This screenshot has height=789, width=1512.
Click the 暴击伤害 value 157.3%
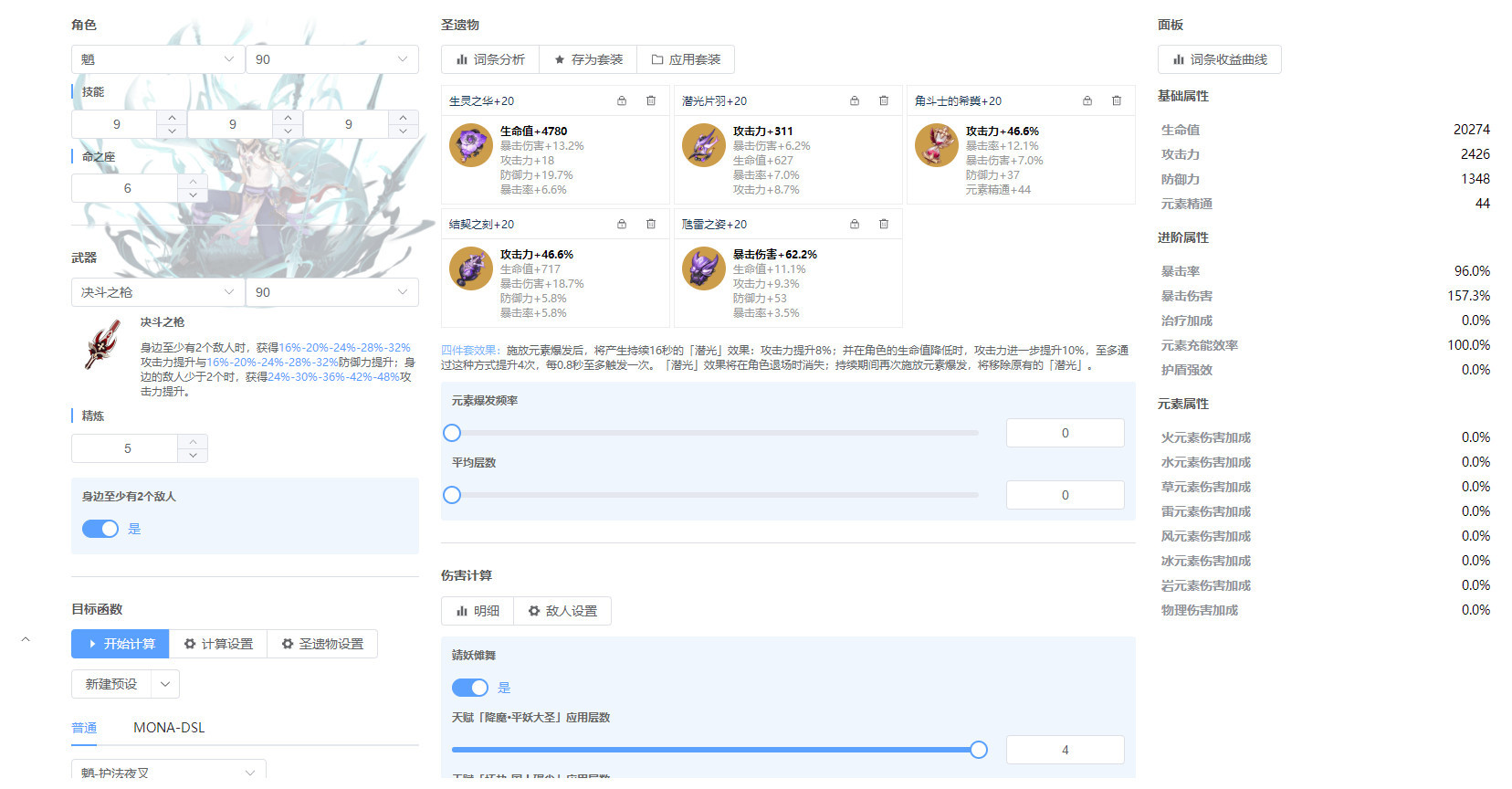point(1468,296)
